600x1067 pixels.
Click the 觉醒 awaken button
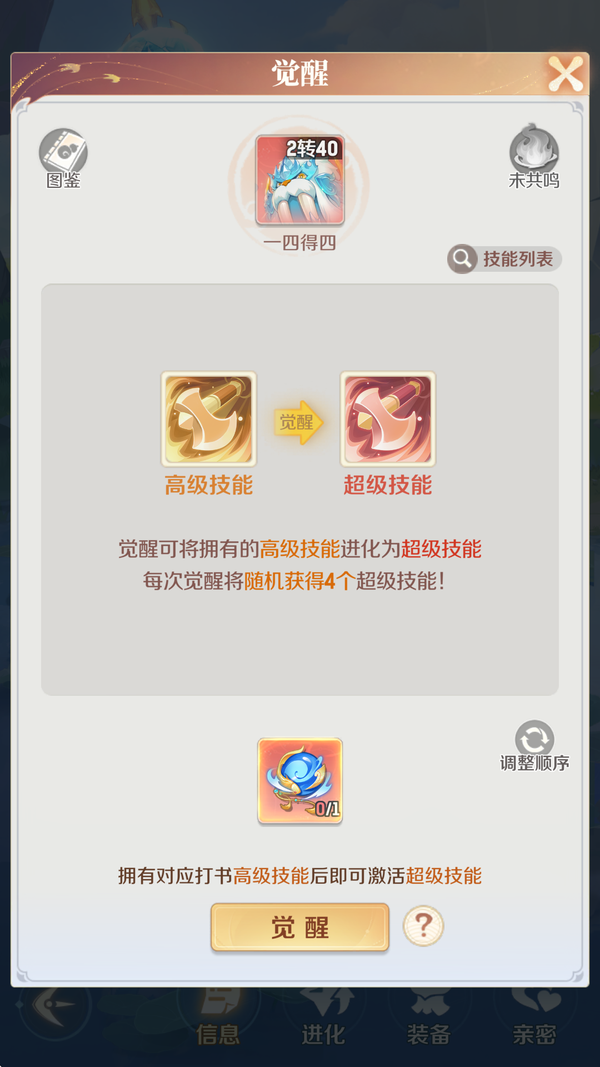tap(300, 927)
